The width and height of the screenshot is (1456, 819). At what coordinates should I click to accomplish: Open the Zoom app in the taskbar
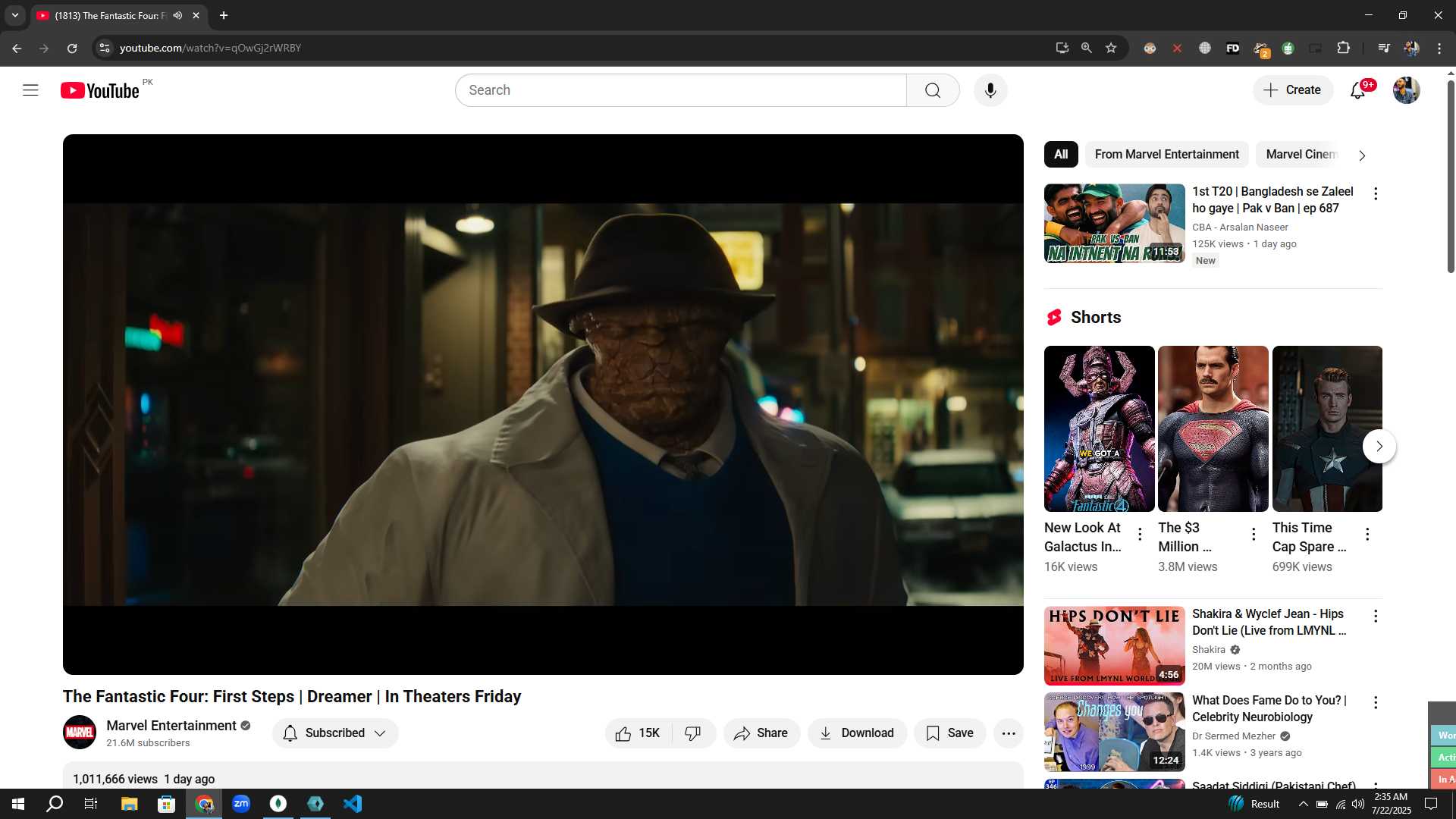pos(241,804)
